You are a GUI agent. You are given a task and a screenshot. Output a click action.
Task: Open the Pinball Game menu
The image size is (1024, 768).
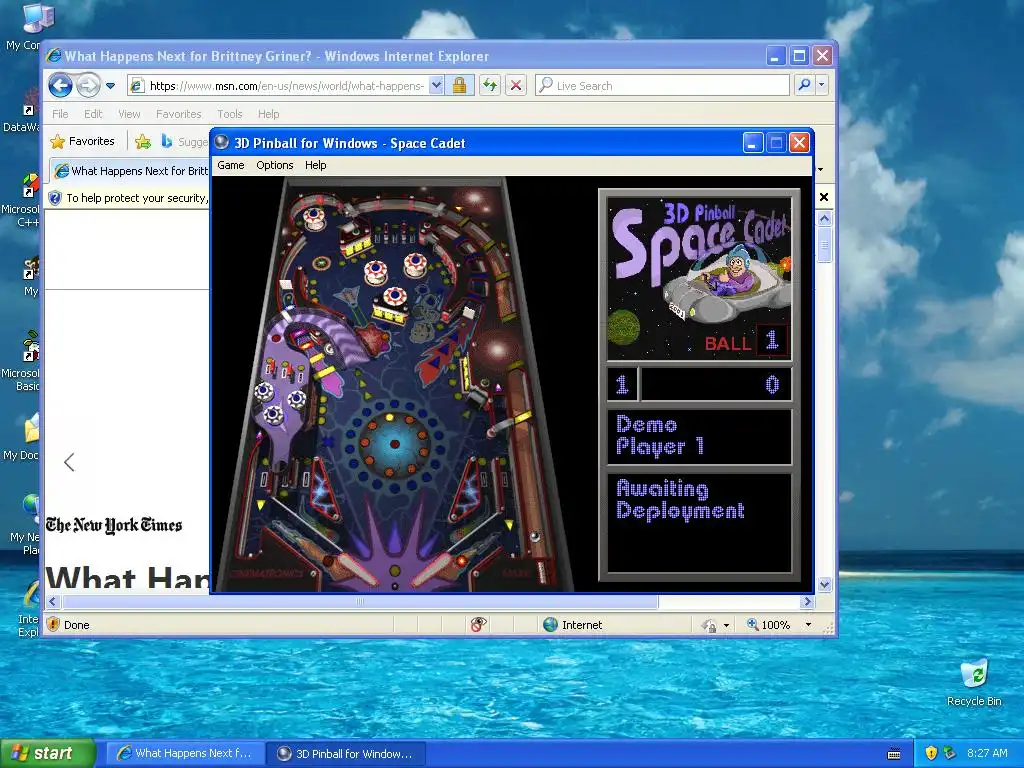[231, 165]
